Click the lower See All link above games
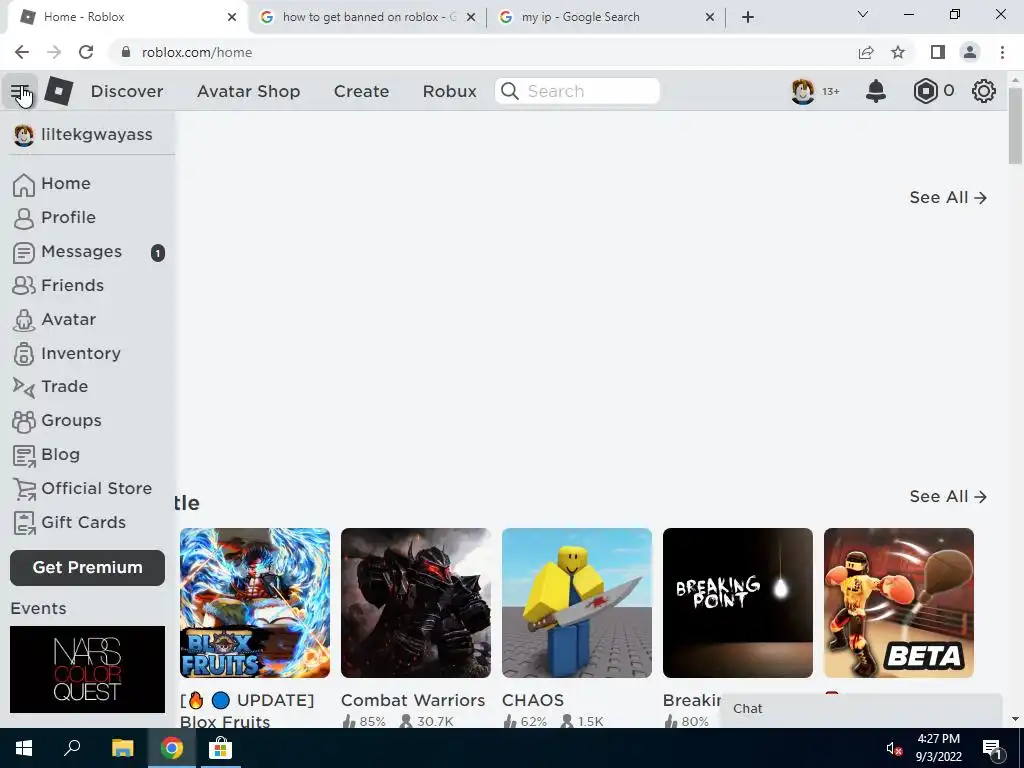1024x768 pixels. (x=948, y=496)
